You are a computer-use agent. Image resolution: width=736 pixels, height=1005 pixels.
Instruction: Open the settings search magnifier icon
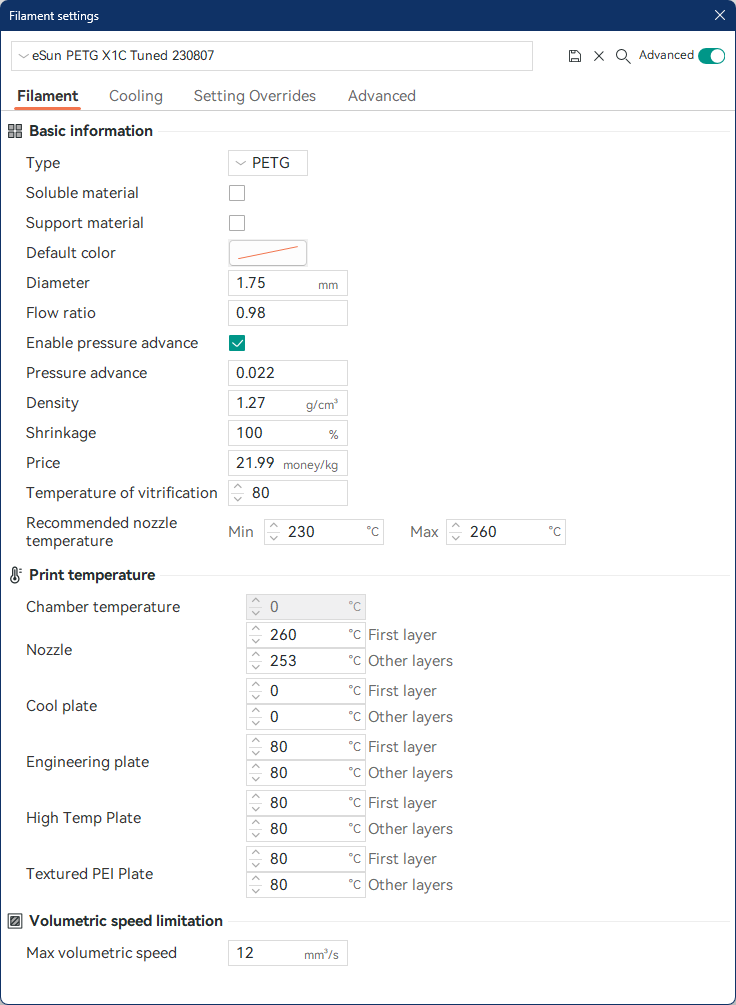(623, 56)
